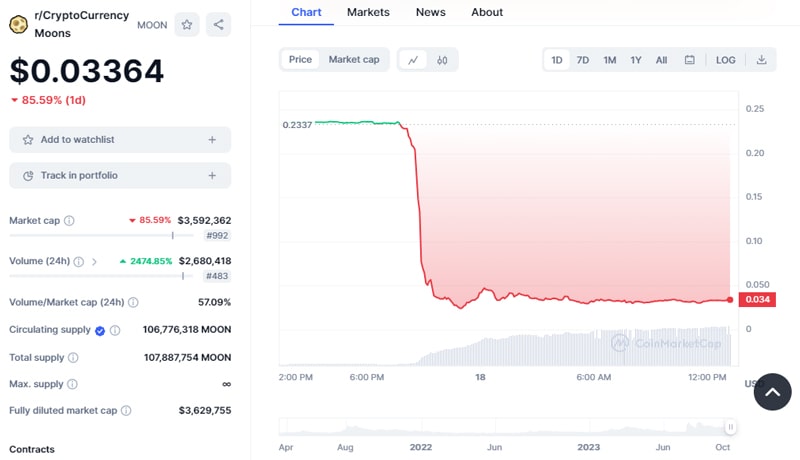Switch to the About tab
Viewport: 800px width, 460px height.
click(x=487, y=12)
